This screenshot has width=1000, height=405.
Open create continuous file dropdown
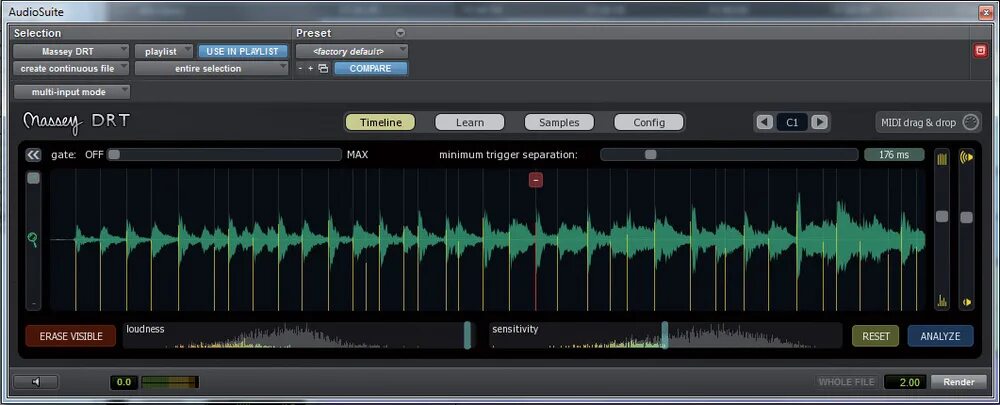(x=71, y=68)
